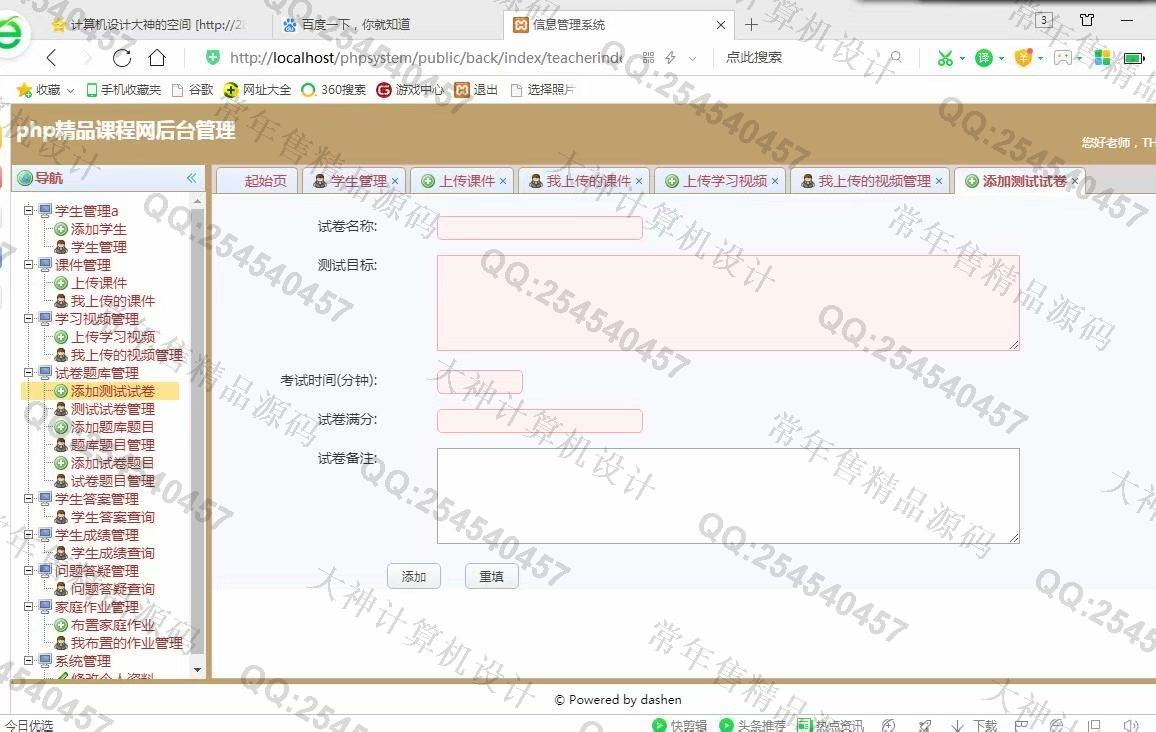The height and width of the screenshot is (732, 1156).
Task: Select 添加测试试卷 in navigation tree
Action: point(113,391)
